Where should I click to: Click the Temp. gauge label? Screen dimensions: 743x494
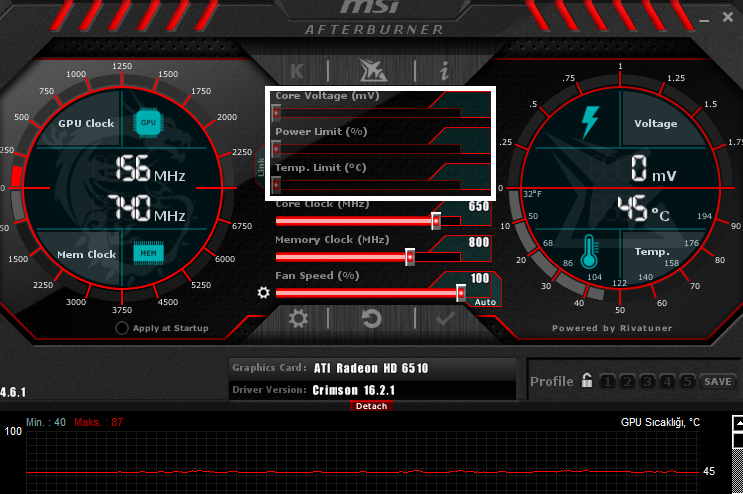(652, 251)
